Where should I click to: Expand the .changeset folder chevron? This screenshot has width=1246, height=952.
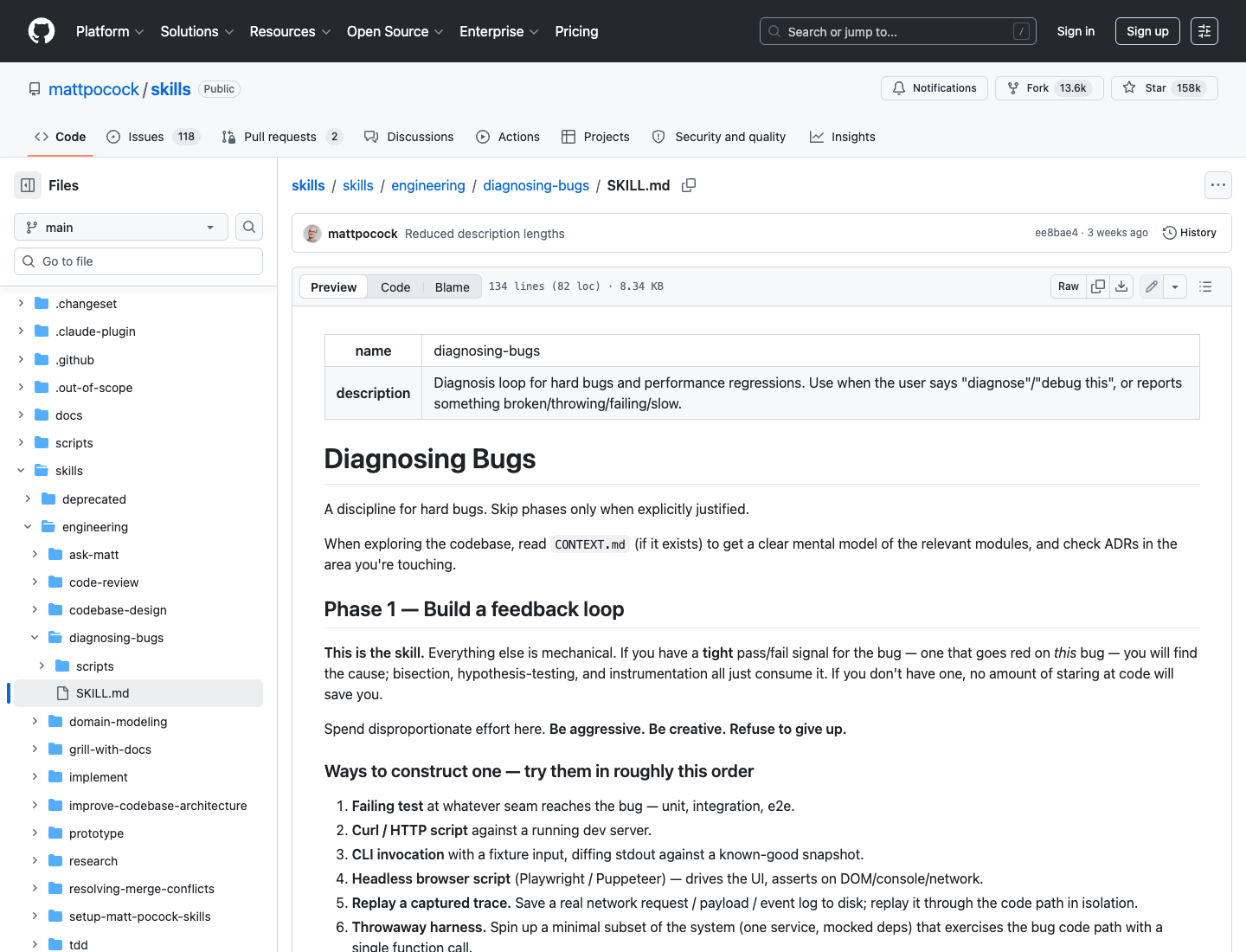pos(21,304)
